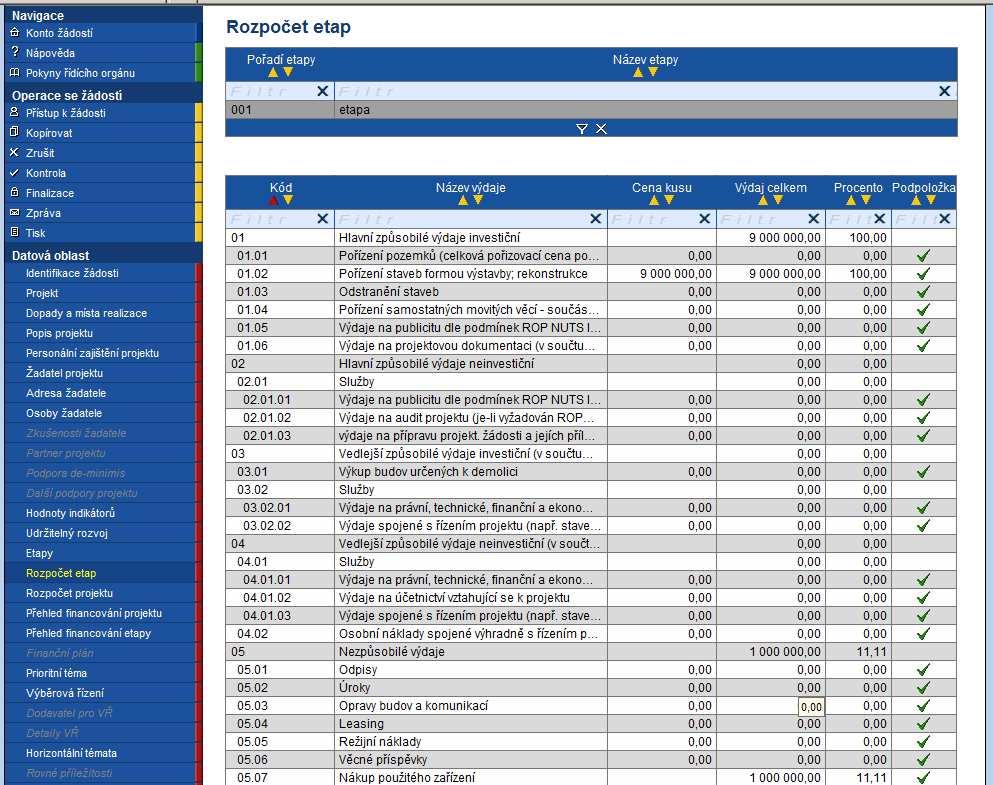This screenshot has width=993, height=785.
Task: Sort Výdaj celkem ascending
Action: 763,200
